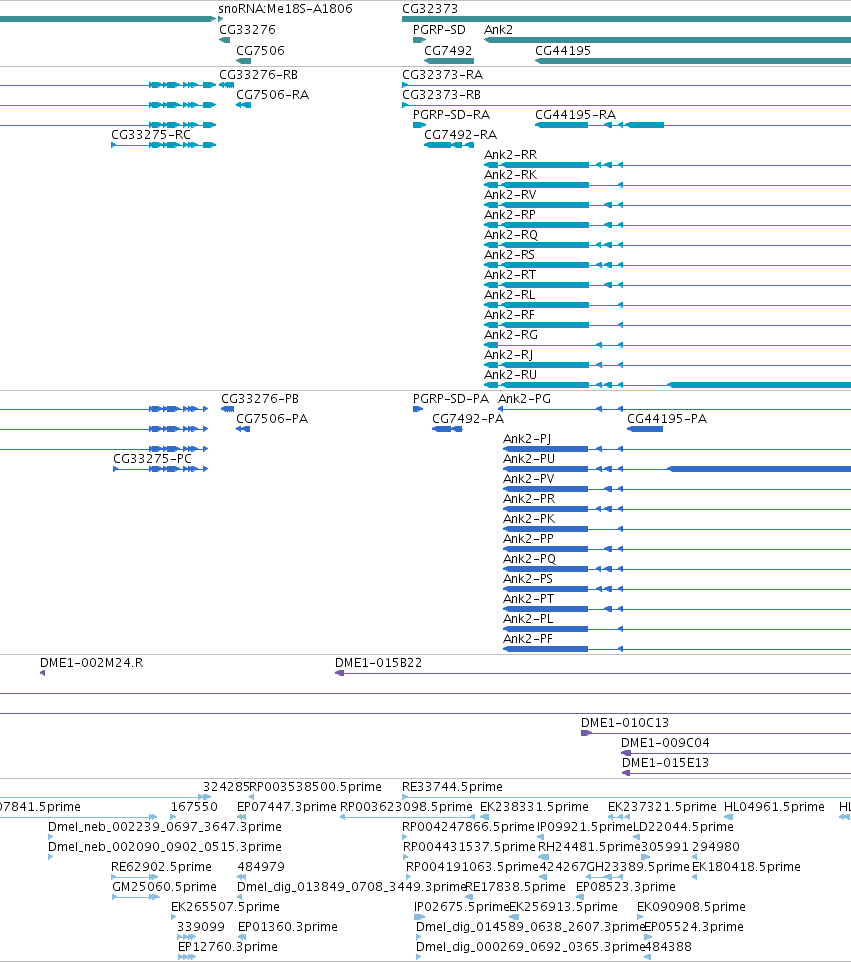851x962 pixels.
Task: Click transcript Ank2-RJ
Action: coord(509,355)
